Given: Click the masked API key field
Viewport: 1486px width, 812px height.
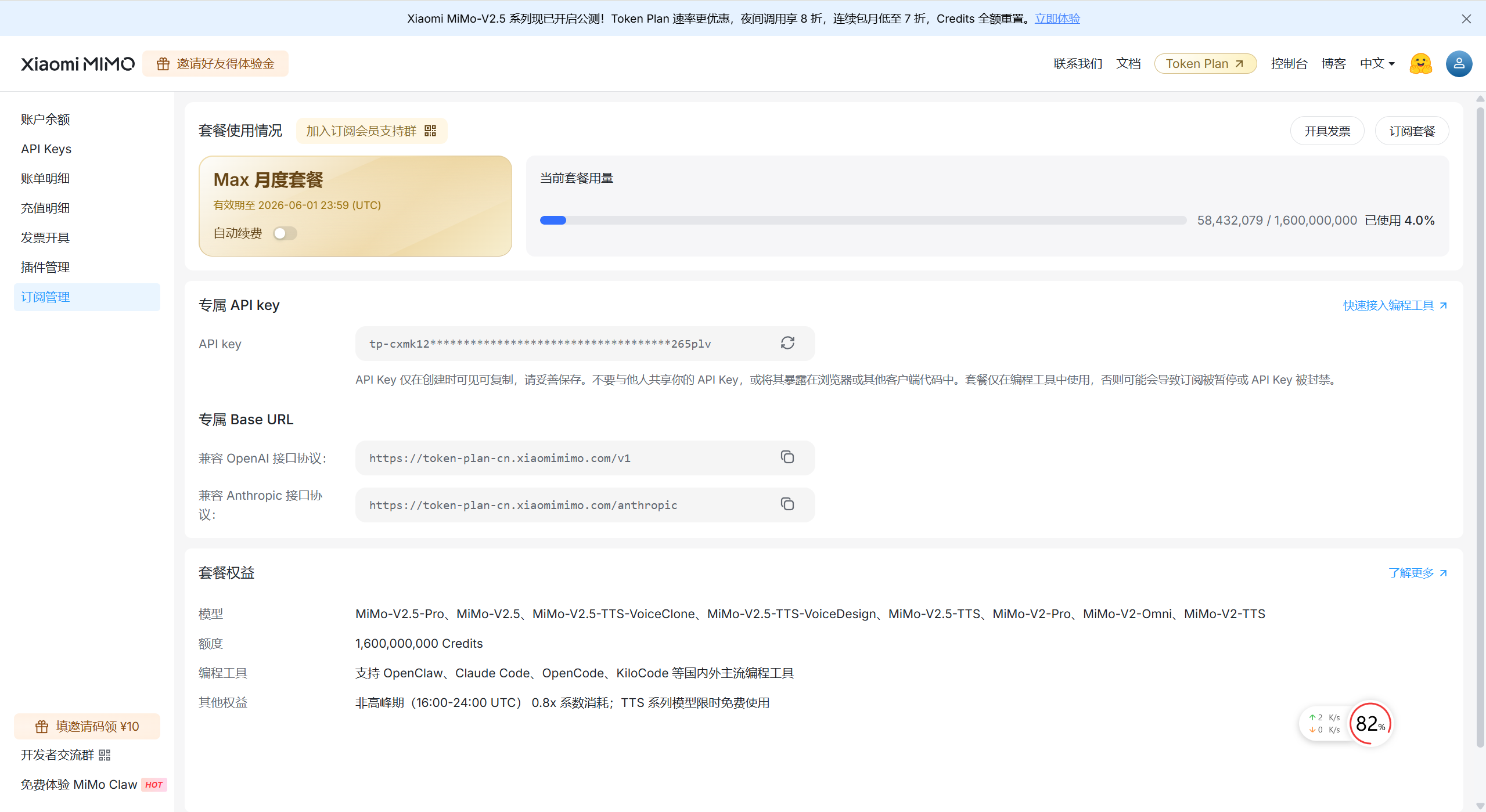Looking at the screenshot, I should tap(585, 344).
